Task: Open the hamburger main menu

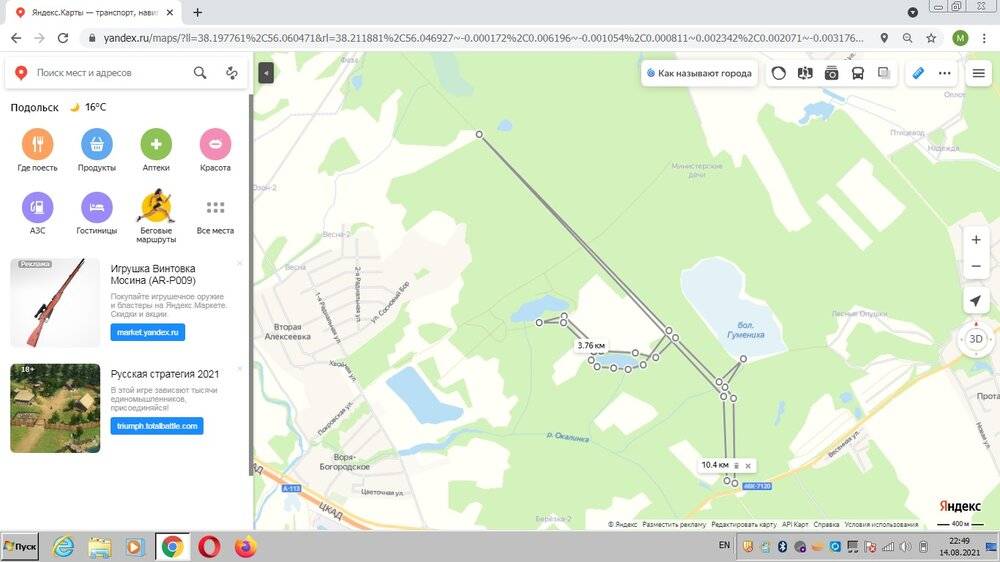Action: tap(978, 73)
